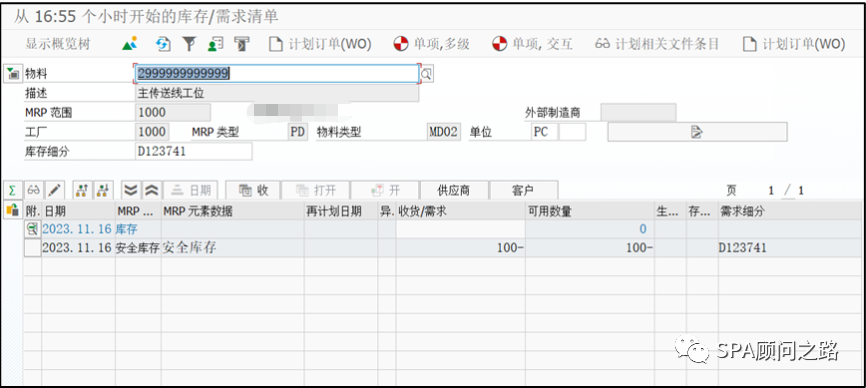
Task: Click the 库存细分 field D123741
Action: tap(193, 151)
